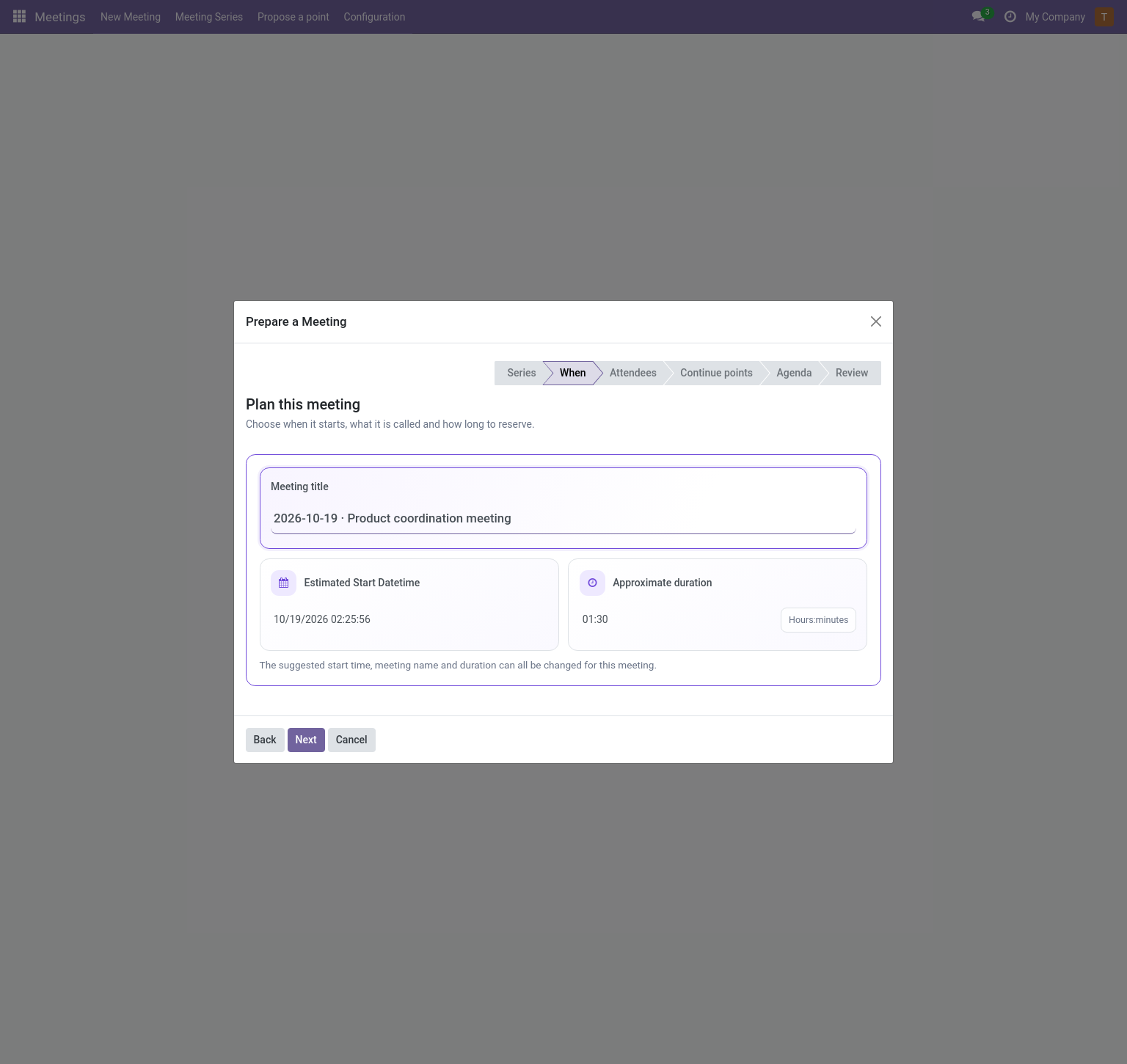The image size is (1127, 1064).
Task: Open the New Meeting menu
Action: (131, 17)
